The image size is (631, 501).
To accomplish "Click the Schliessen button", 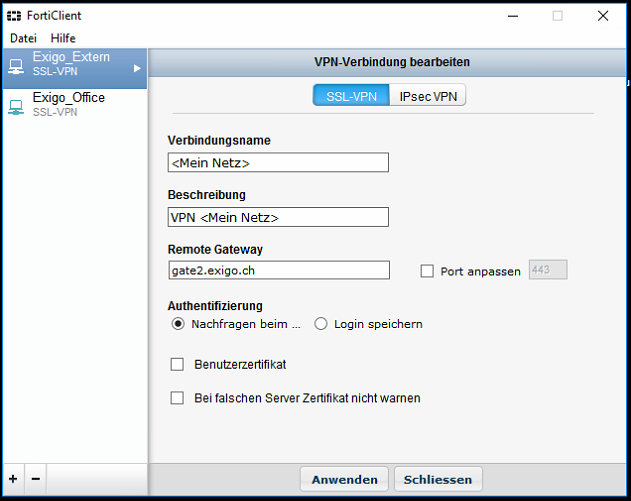I will point(438,479).
